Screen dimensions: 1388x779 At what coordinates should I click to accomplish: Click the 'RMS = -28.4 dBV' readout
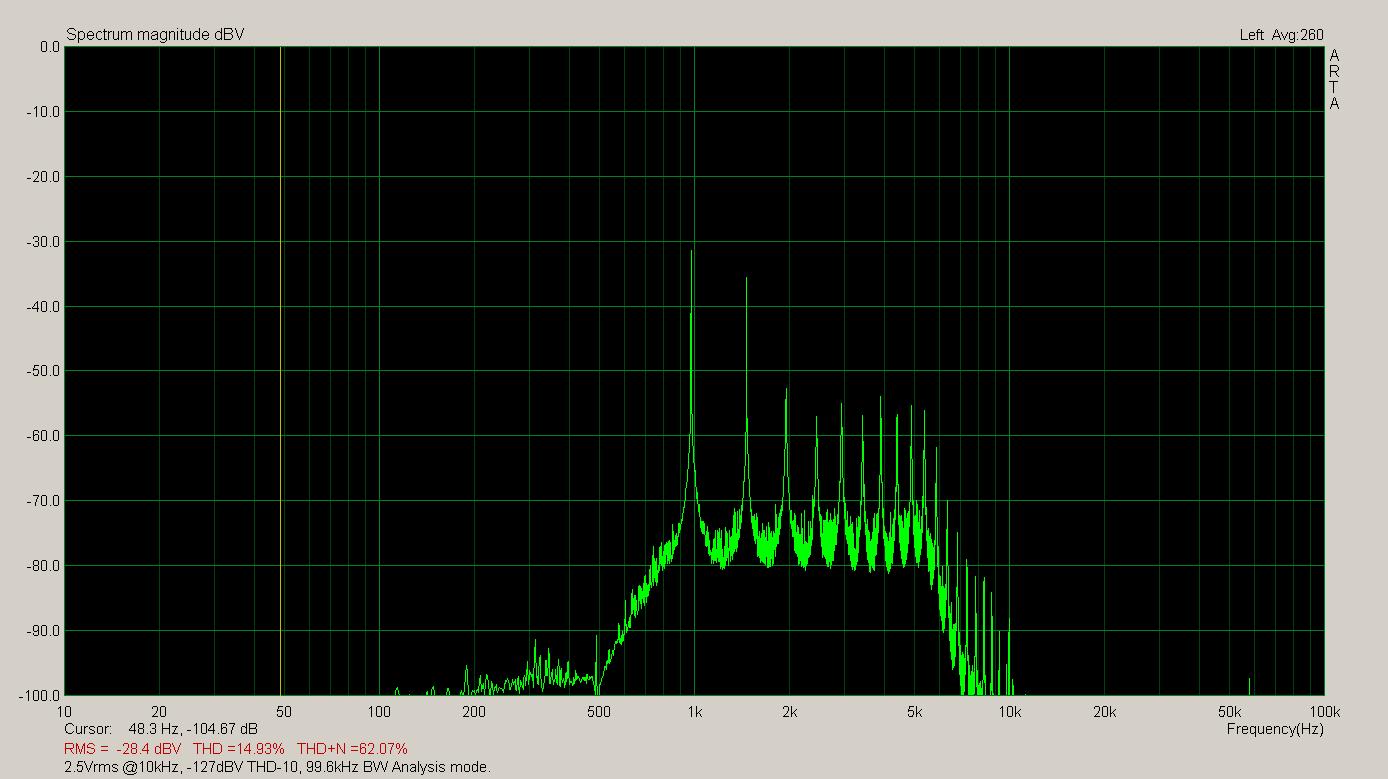click(122, 748)
